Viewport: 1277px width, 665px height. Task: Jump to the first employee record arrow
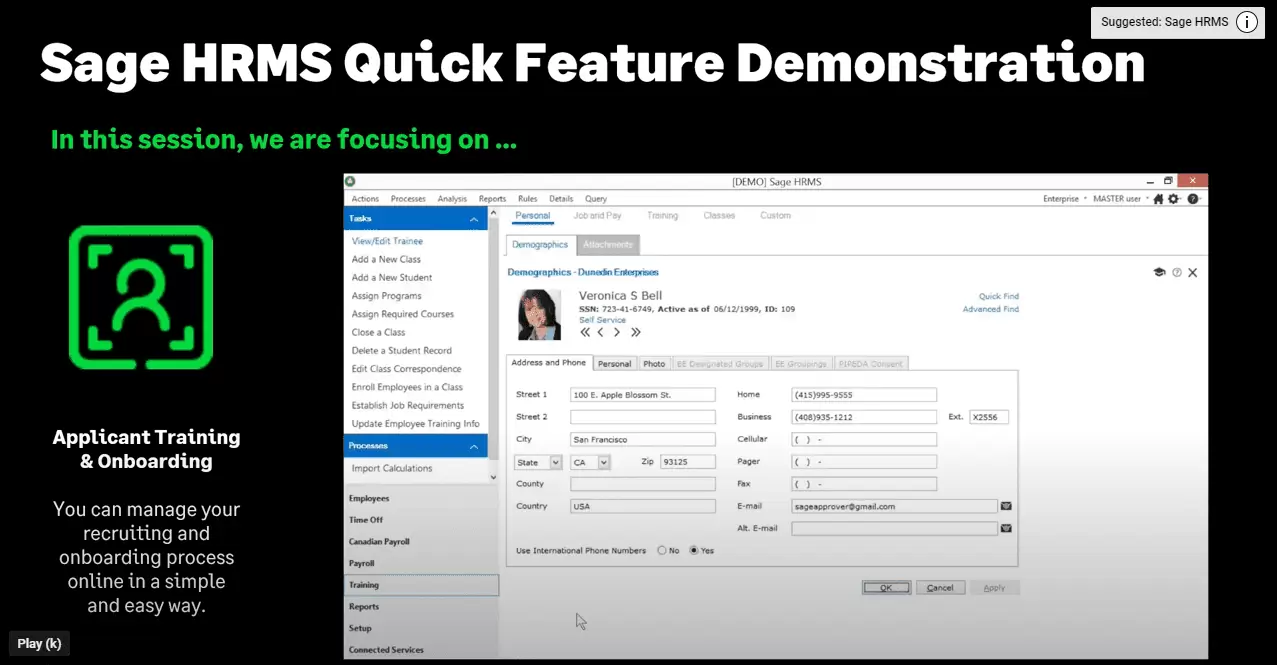[x=585, y=333]
